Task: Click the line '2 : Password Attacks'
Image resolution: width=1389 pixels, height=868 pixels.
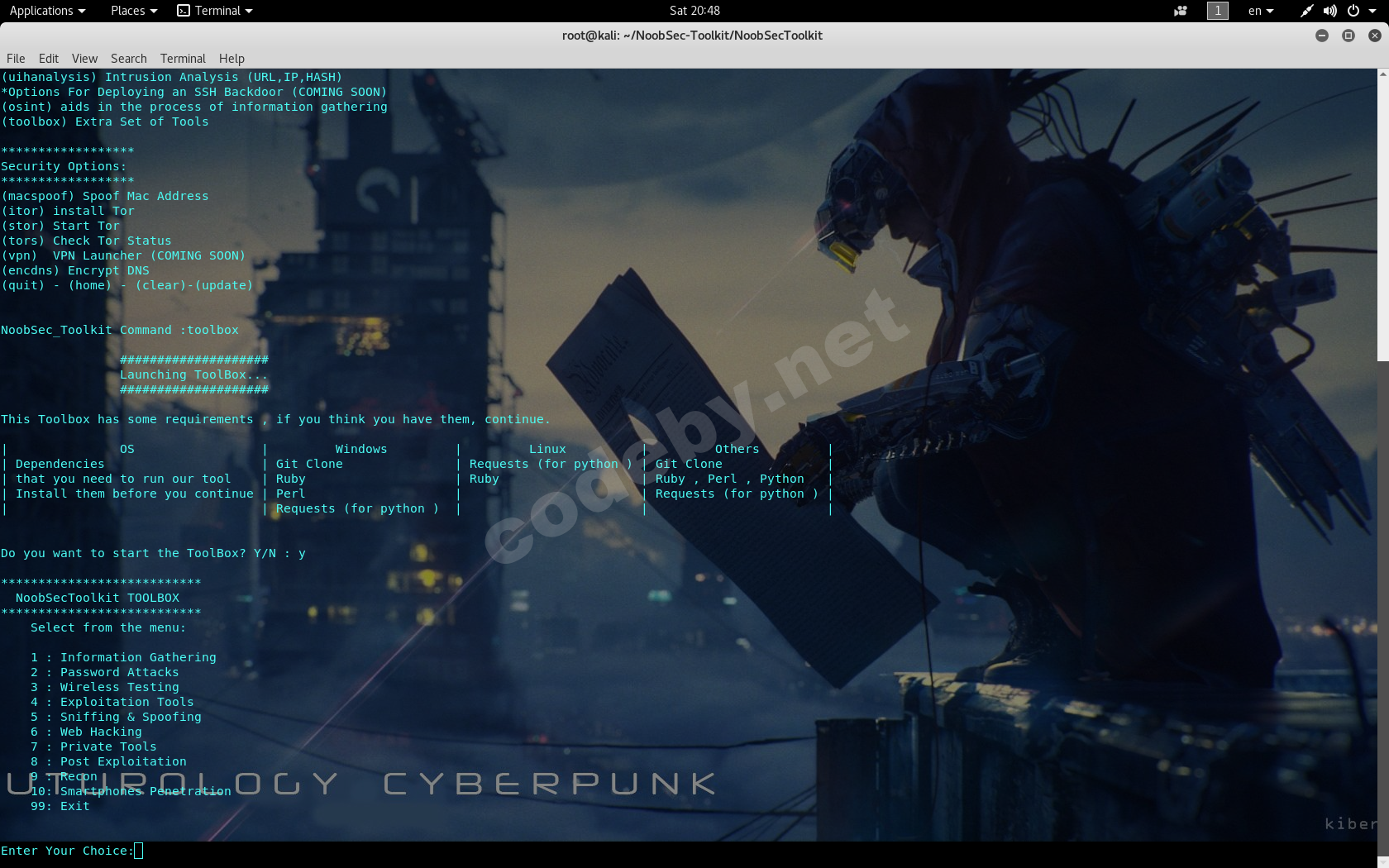Action: [105, 672]
